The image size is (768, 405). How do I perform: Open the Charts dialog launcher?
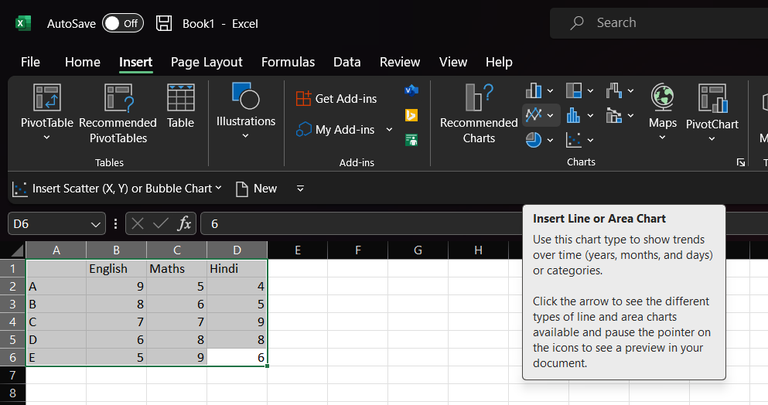pos(741,162)
